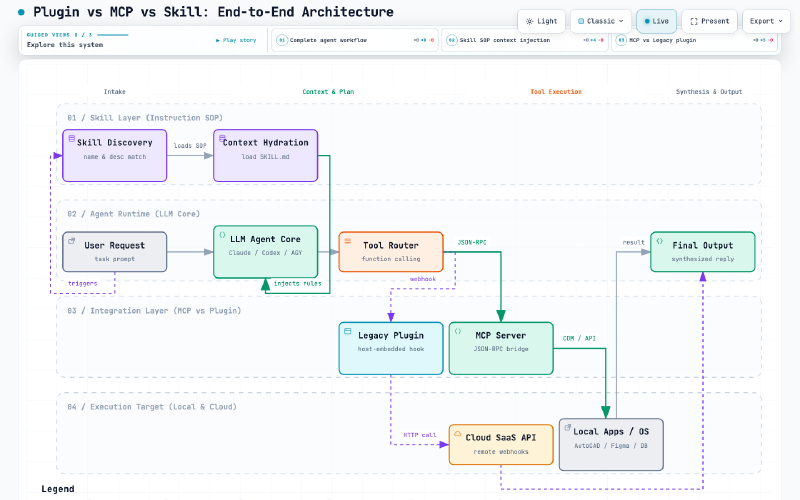Select the User Request node title
The image size is (800, 500).
coord(115,245)
